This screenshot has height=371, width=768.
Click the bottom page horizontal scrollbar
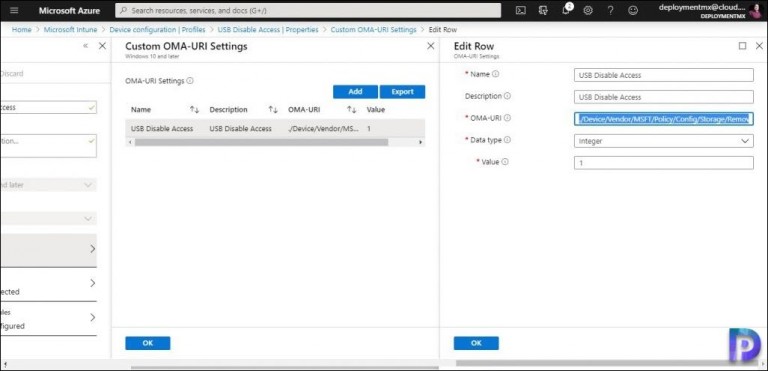coord(285,367)
